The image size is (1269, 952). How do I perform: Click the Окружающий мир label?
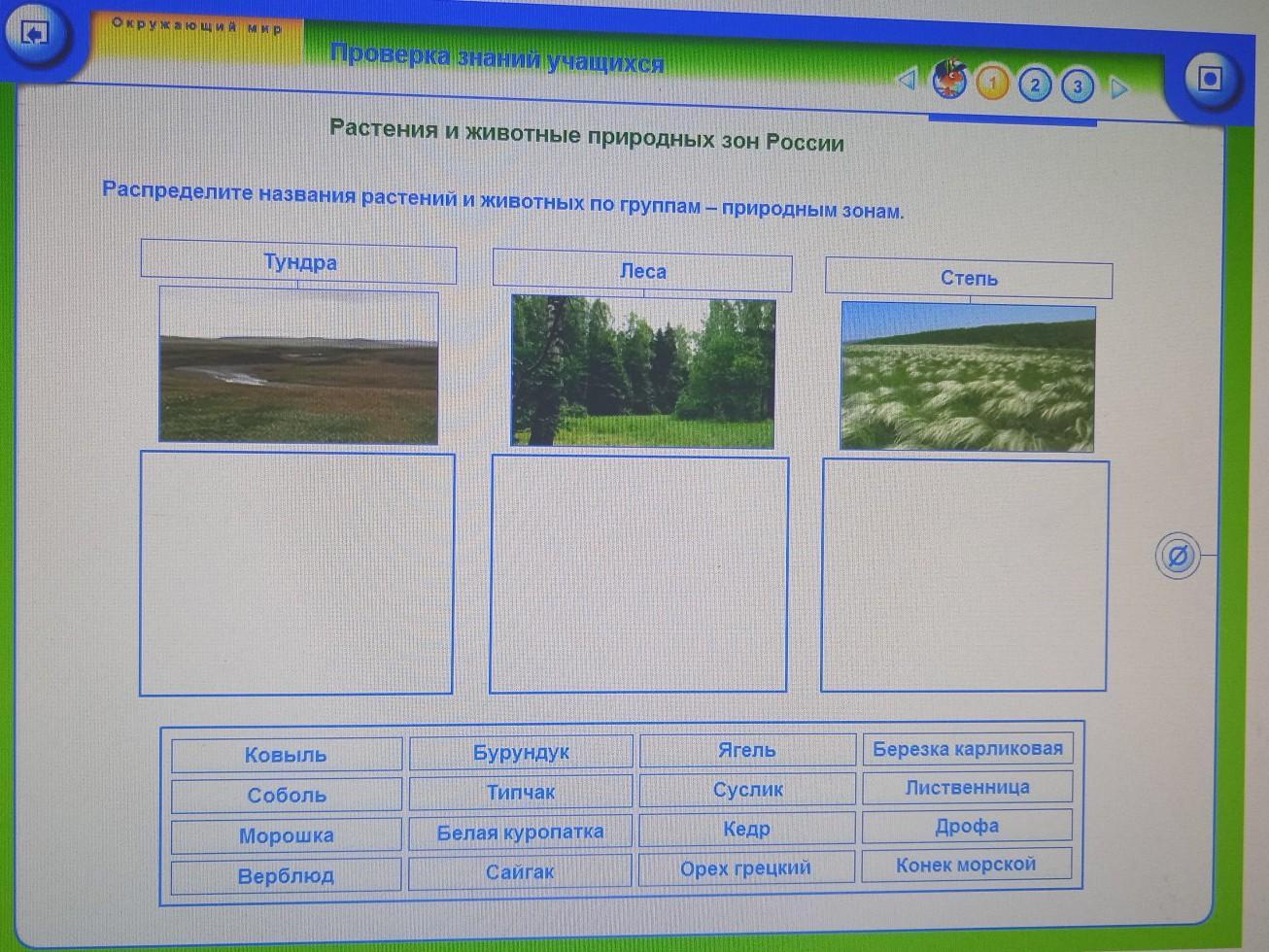click(x=196, y=26)
